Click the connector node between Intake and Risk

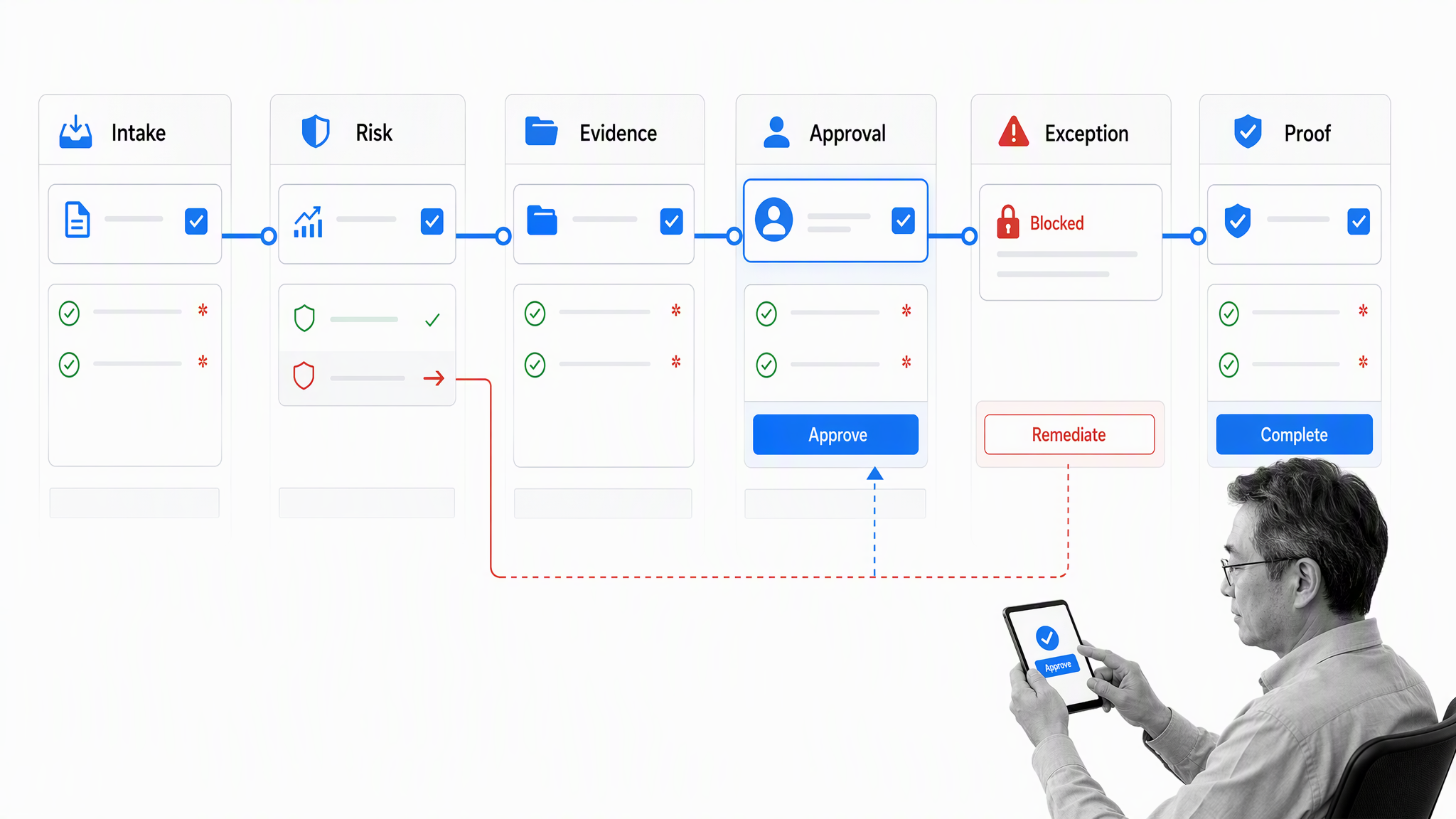point(269,236)
